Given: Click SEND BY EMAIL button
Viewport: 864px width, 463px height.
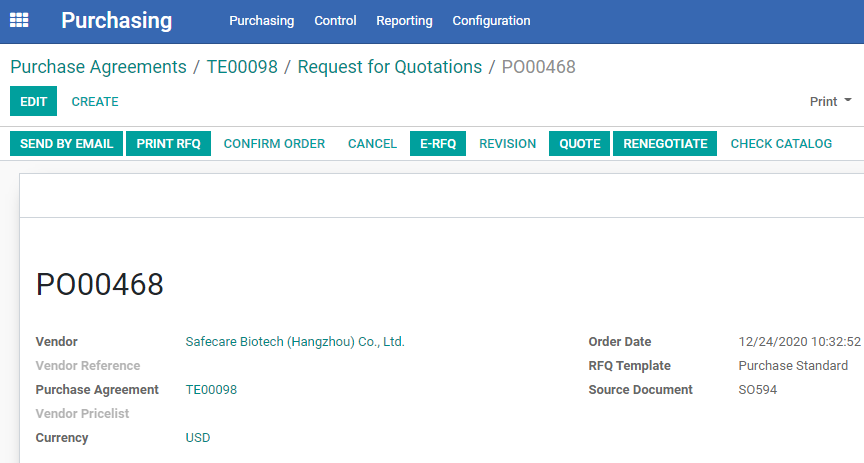Looking at the screenshot, I should [67, 143].
